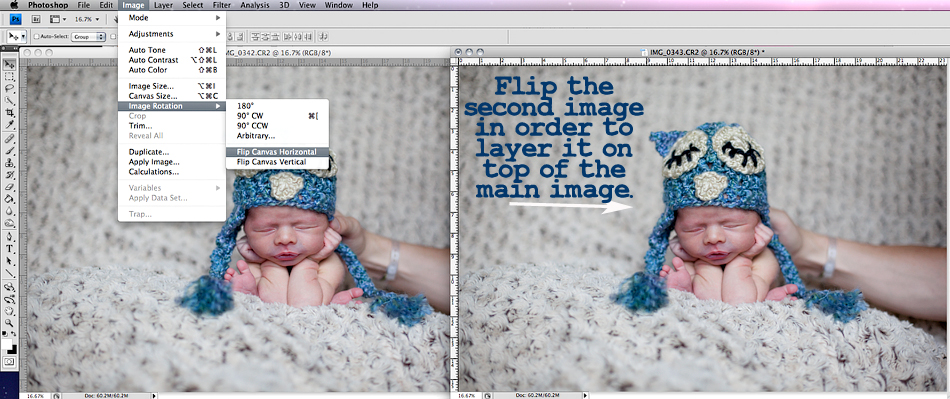Select the Move tool in the toolbox
950x399 pixels.
[x=10, y=65]
